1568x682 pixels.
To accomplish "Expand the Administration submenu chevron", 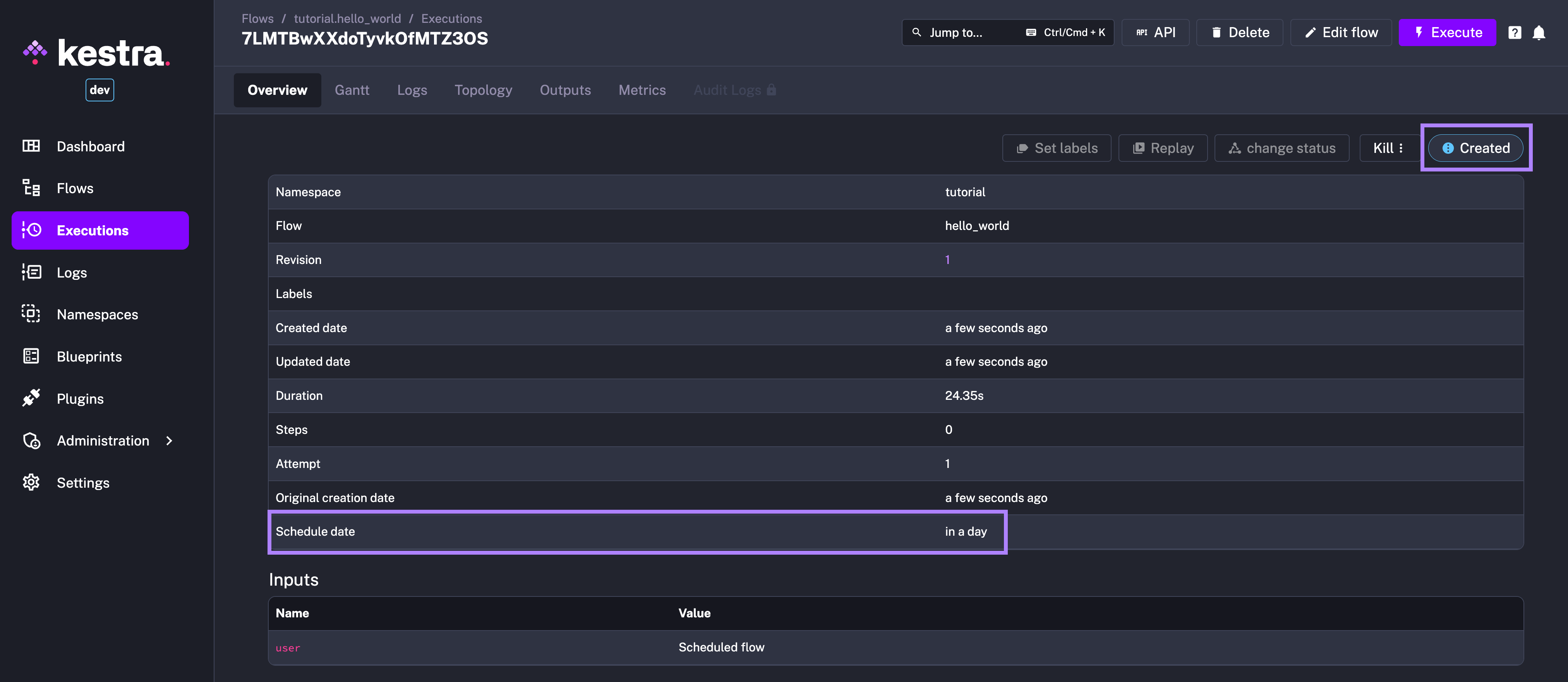I will pyautogui.click(x=169, y=441).
